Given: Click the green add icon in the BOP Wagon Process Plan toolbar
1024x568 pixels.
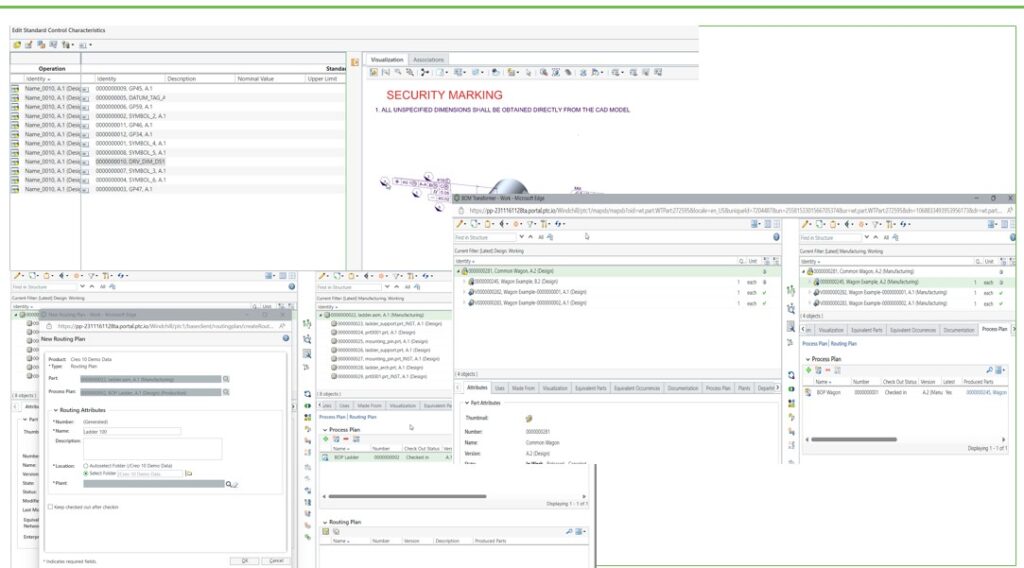Looking at the screenshot, I should coord(810,370).
